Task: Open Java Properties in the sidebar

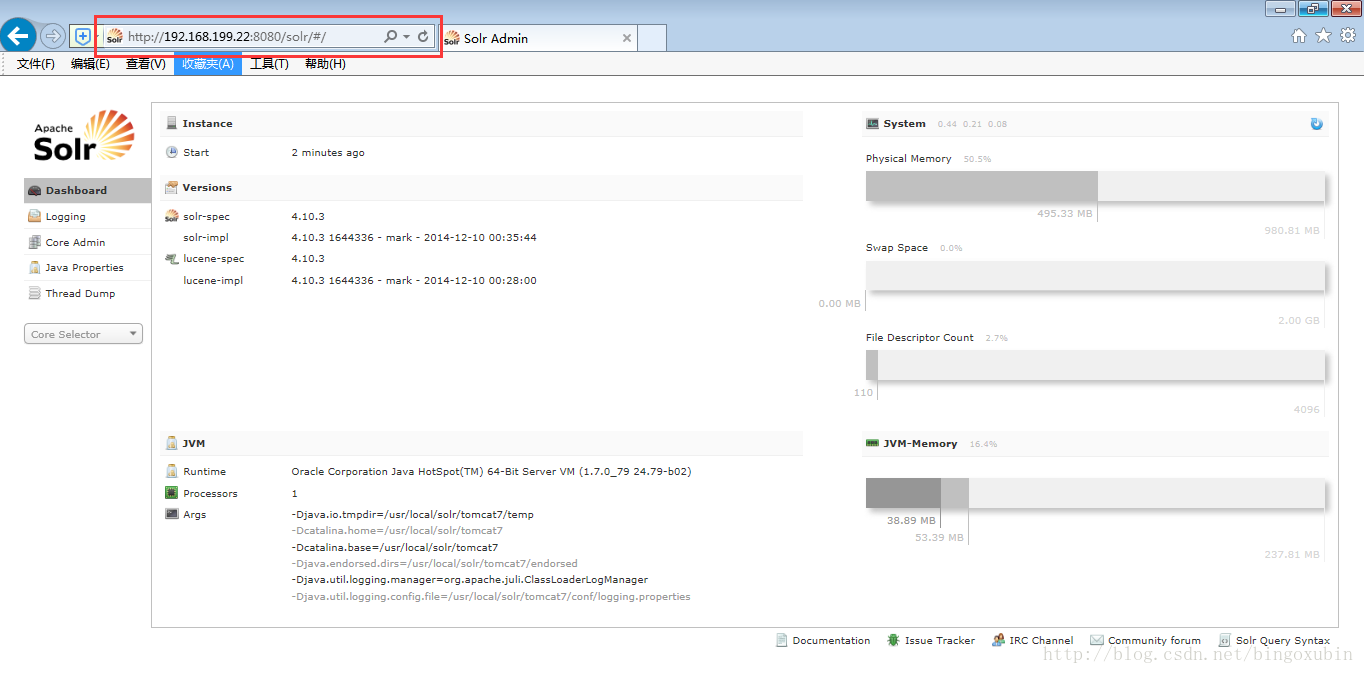Action: pos(87,268)
